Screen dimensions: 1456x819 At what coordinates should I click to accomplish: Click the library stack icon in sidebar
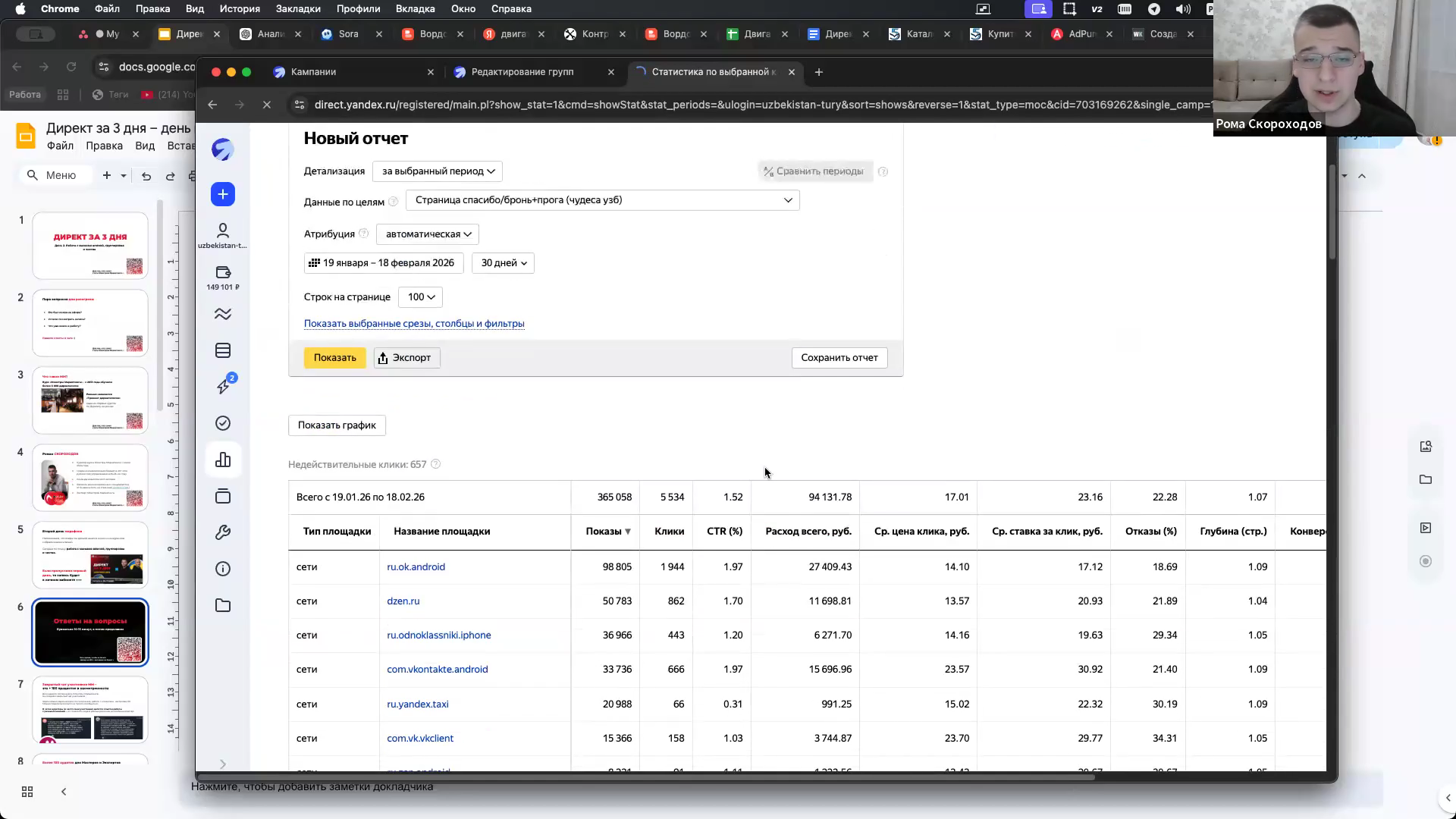pos(223,496)
